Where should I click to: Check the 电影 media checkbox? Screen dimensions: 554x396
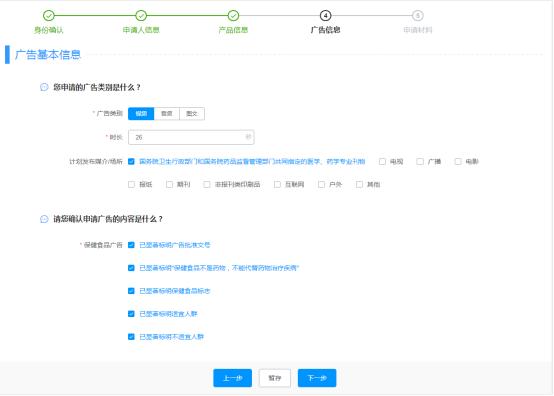click(x=458, y=161)
